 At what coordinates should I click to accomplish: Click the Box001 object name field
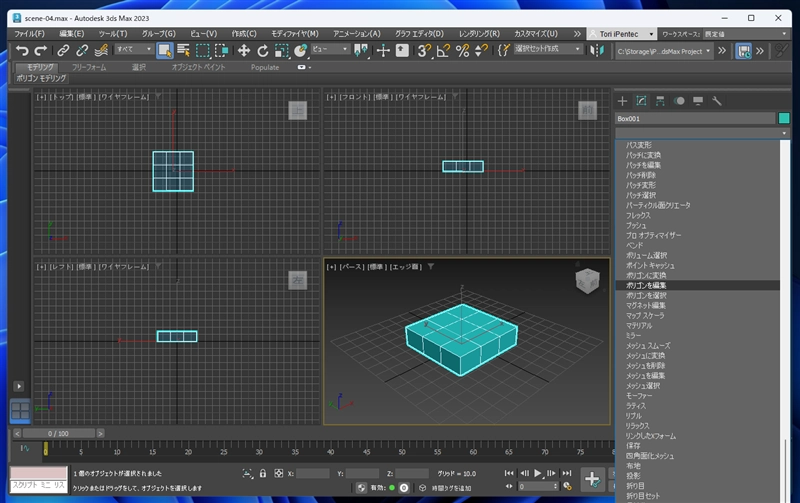pyautogui.click(x=694, y=118)
